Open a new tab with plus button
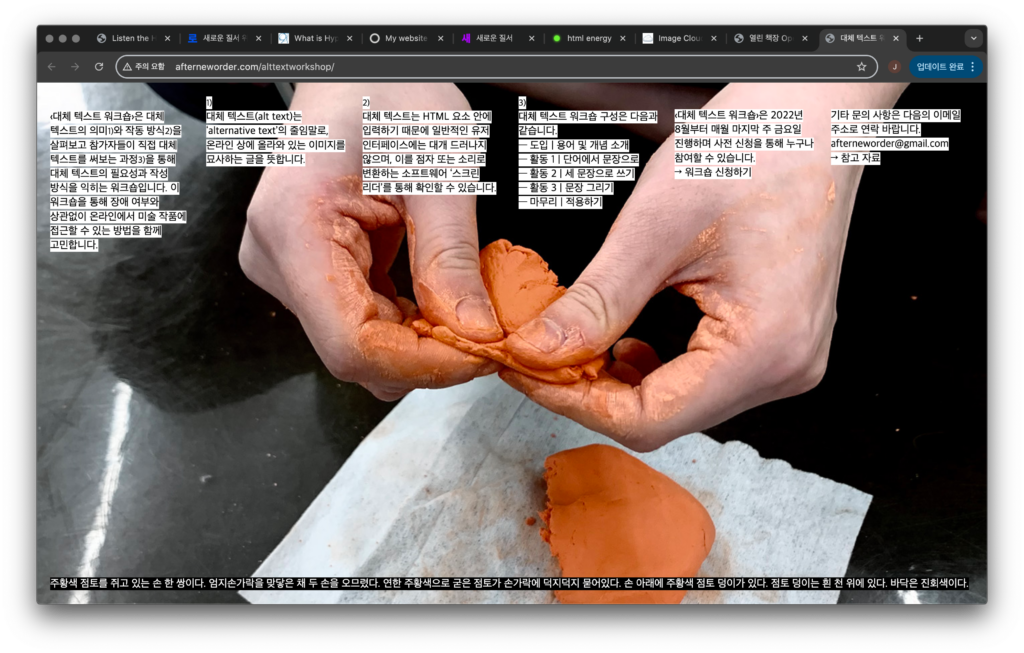1024x653 pixels. point(920,38)
